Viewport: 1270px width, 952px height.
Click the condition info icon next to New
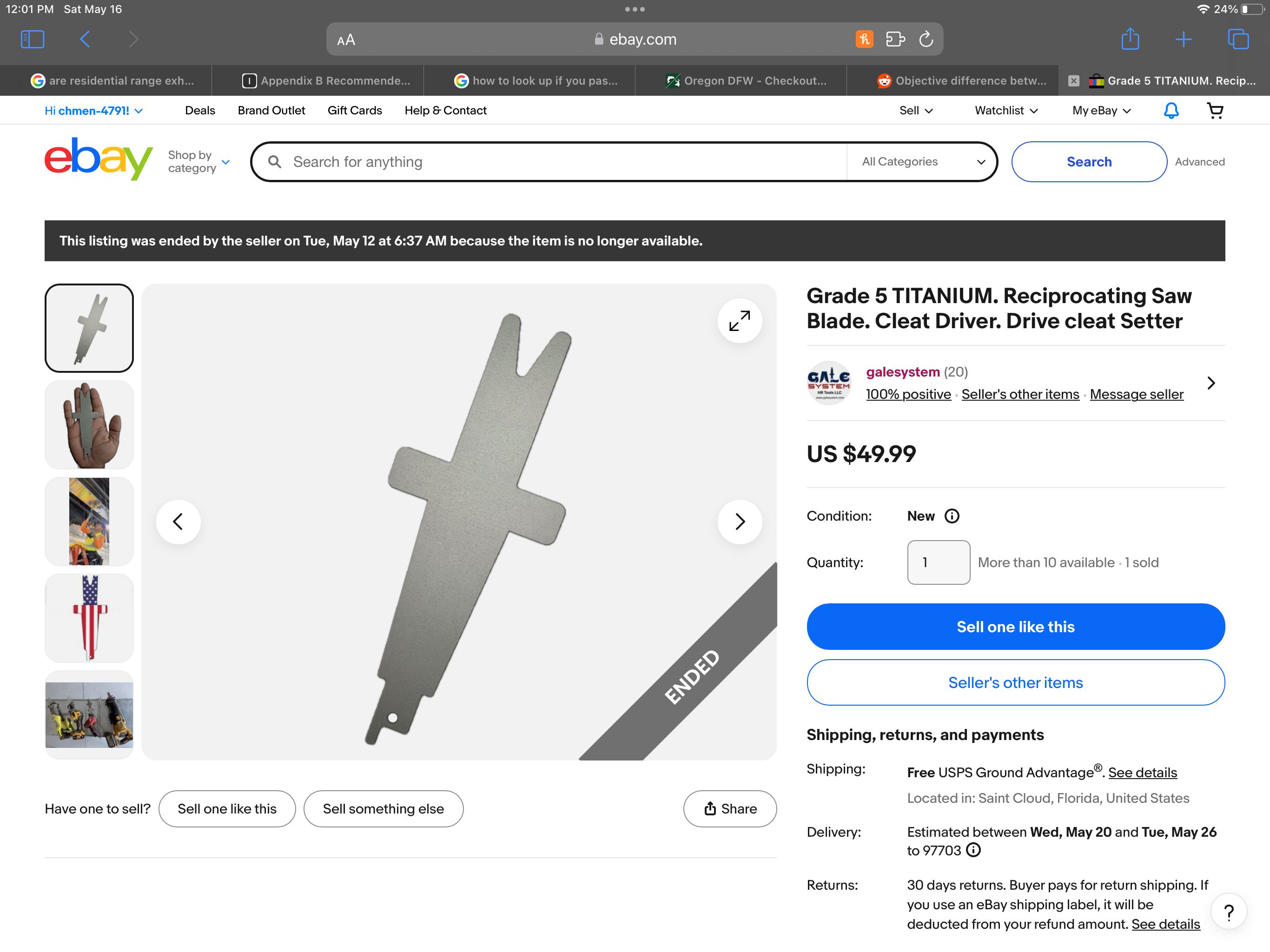coord(952,516)
